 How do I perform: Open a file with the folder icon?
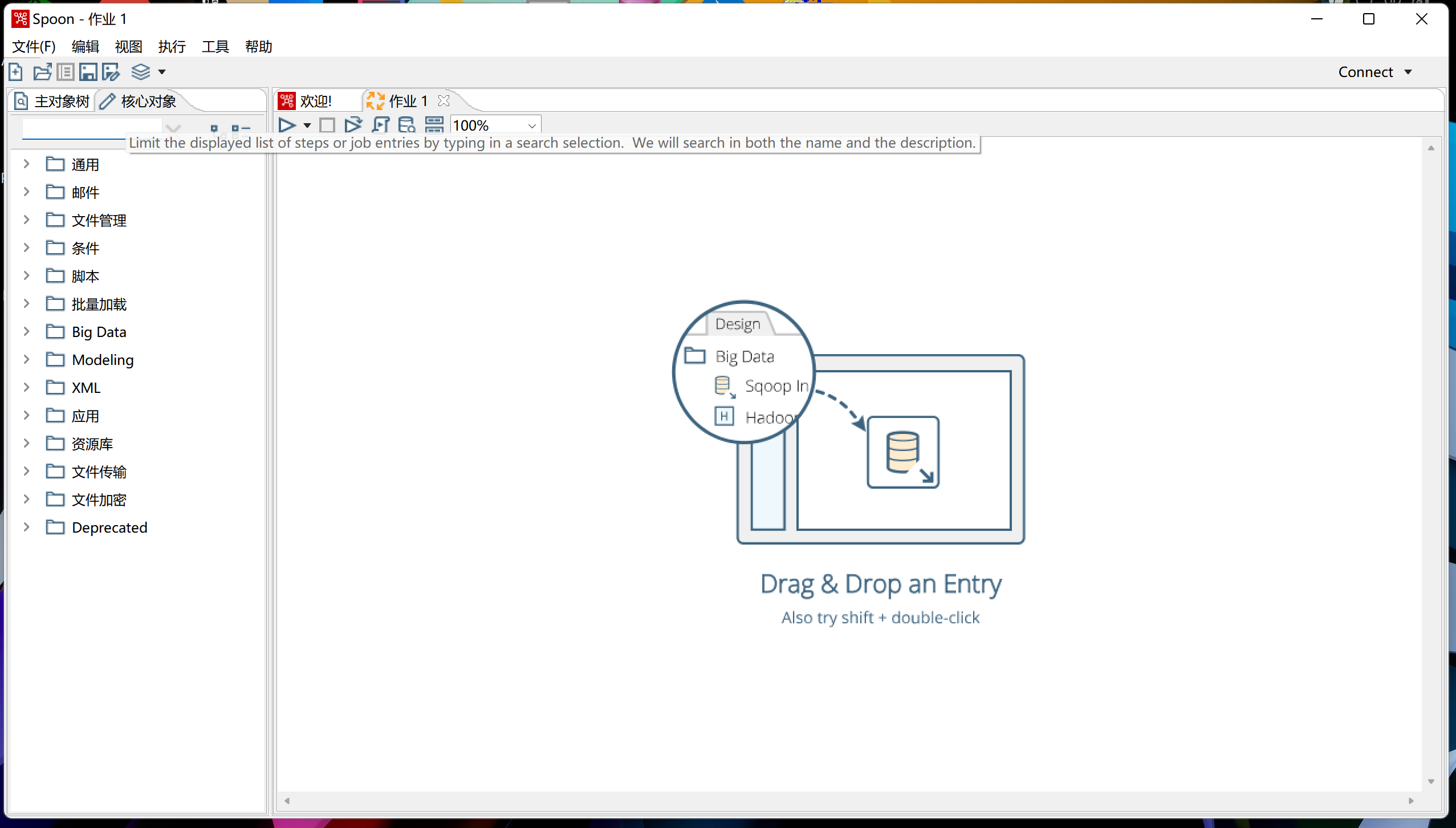(42, 72)
